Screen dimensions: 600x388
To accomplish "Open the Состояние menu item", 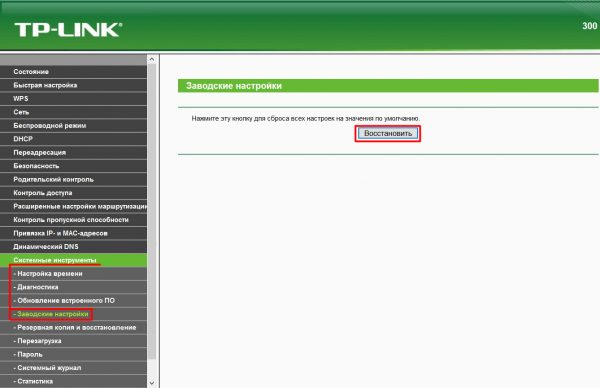I will pyautogui.click(x=73, y=72).
